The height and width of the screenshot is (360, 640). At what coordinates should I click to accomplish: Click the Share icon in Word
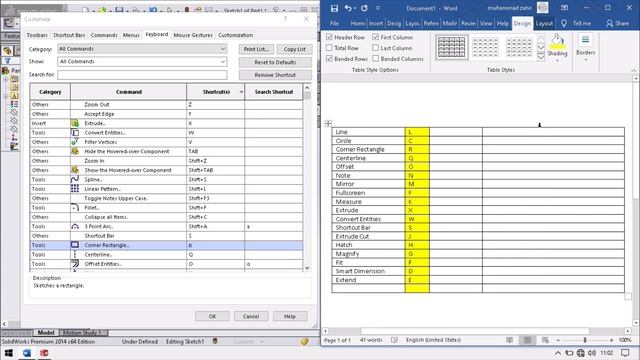609,24
